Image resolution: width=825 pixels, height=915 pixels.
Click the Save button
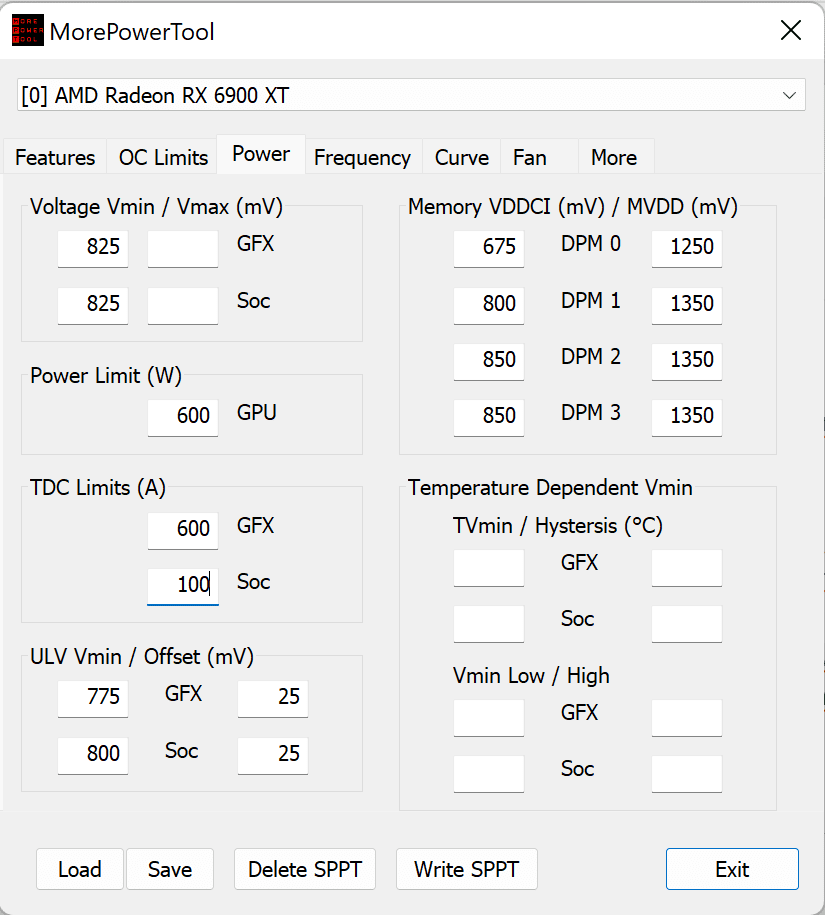point(170,869)
